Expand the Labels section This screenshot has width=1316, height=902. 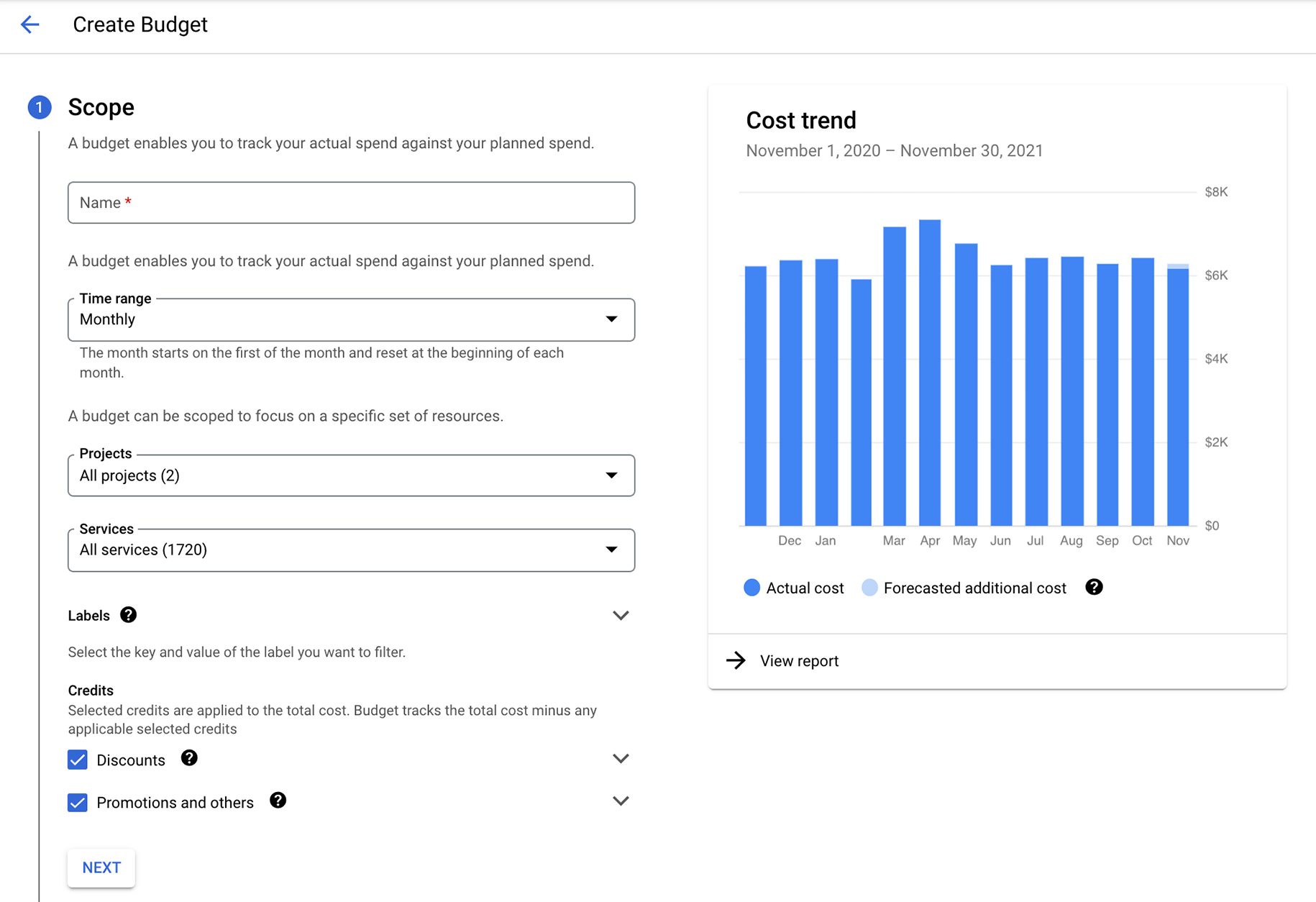click(x=621, y=615)
